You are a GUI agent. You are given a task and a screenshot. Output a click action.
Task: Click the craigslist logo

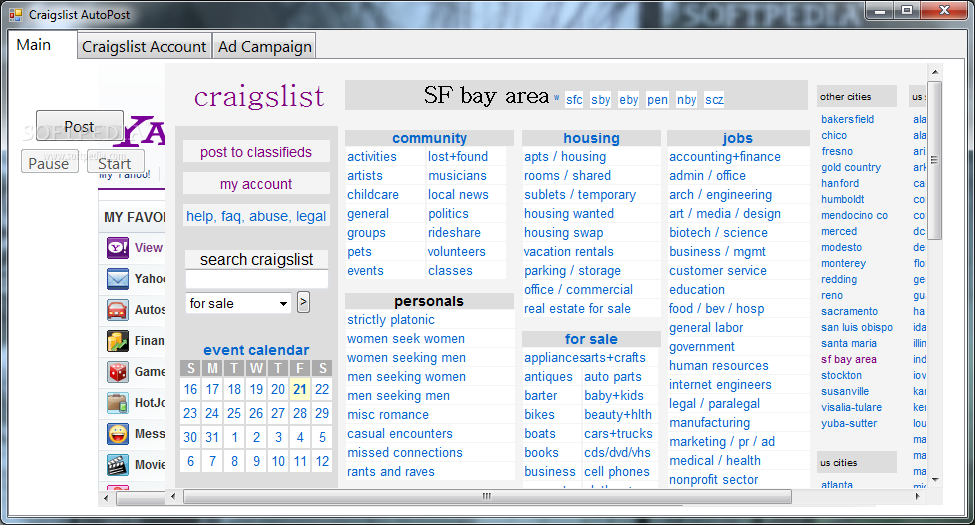coord(259,96)
